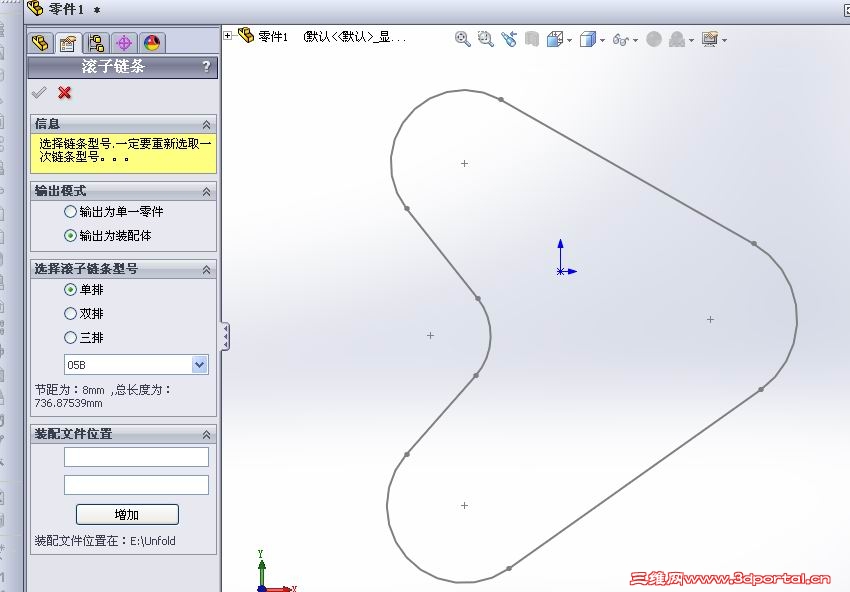The image size is (850, 592).
Task: Open View Orientation dropdown arrow
Action: click(569, 40)
